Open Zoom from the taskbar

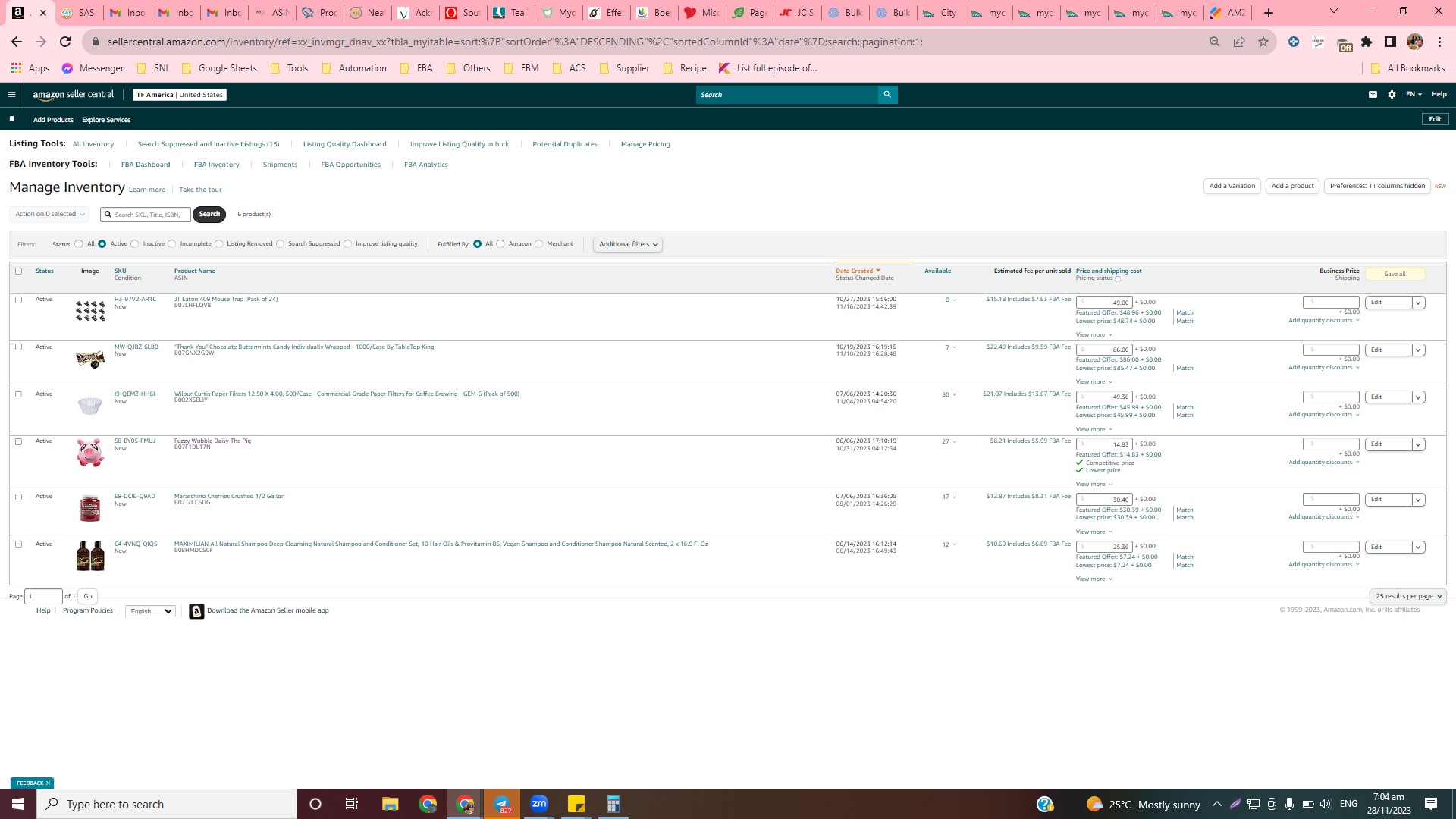tap(539, 804)
